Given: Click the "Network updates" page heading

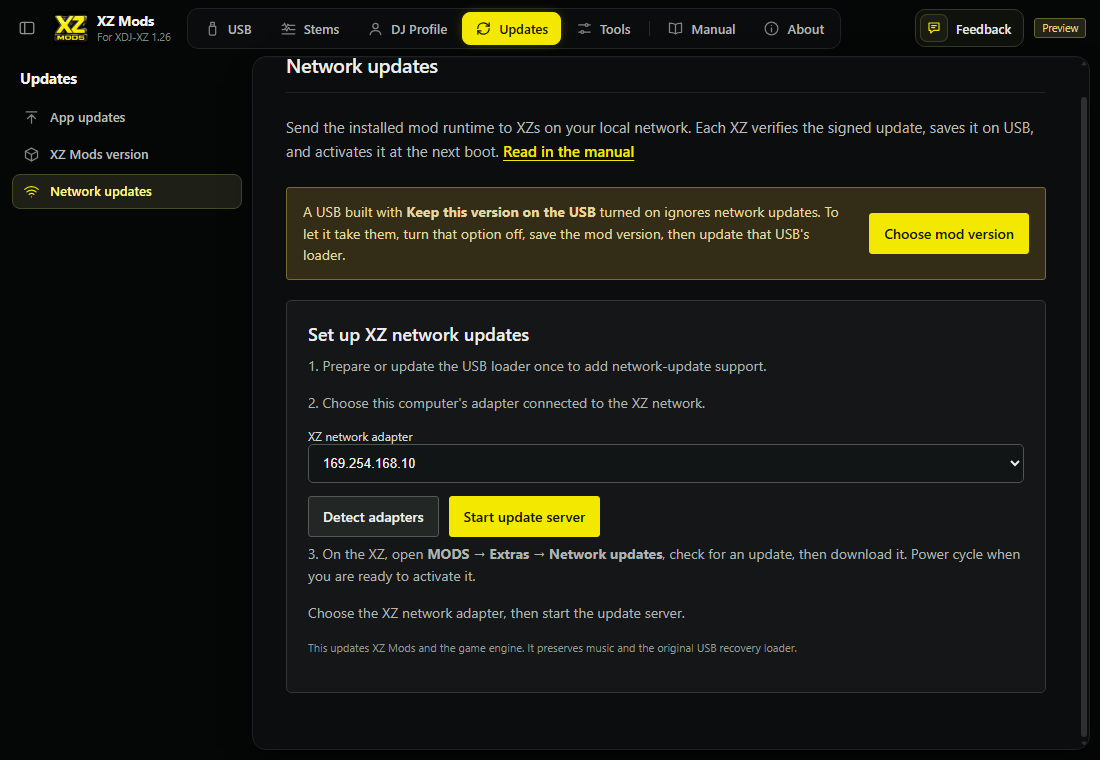Looking at the screenshot, I should point(362,67).
